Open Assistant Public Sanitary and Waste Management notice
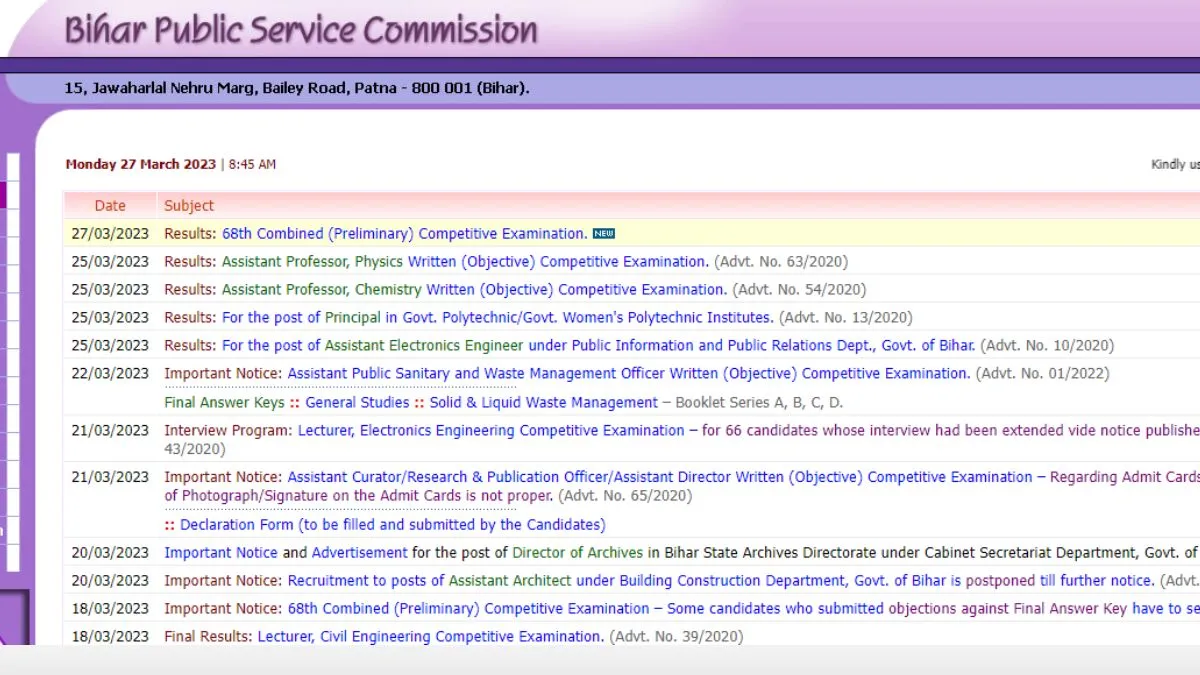Viewport: 1200px width, 675px height. click(x=628, y=374)
